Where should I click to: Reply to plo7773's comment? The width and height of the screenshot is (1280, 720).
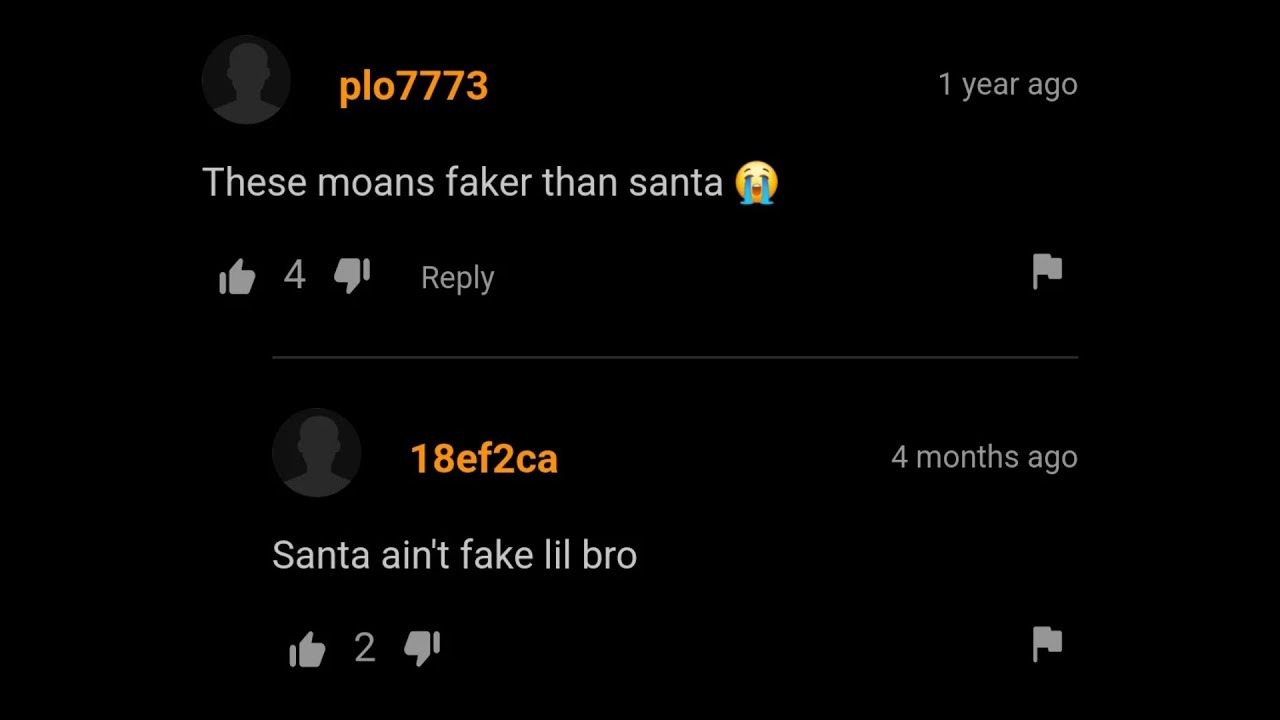tap(458, 278)
